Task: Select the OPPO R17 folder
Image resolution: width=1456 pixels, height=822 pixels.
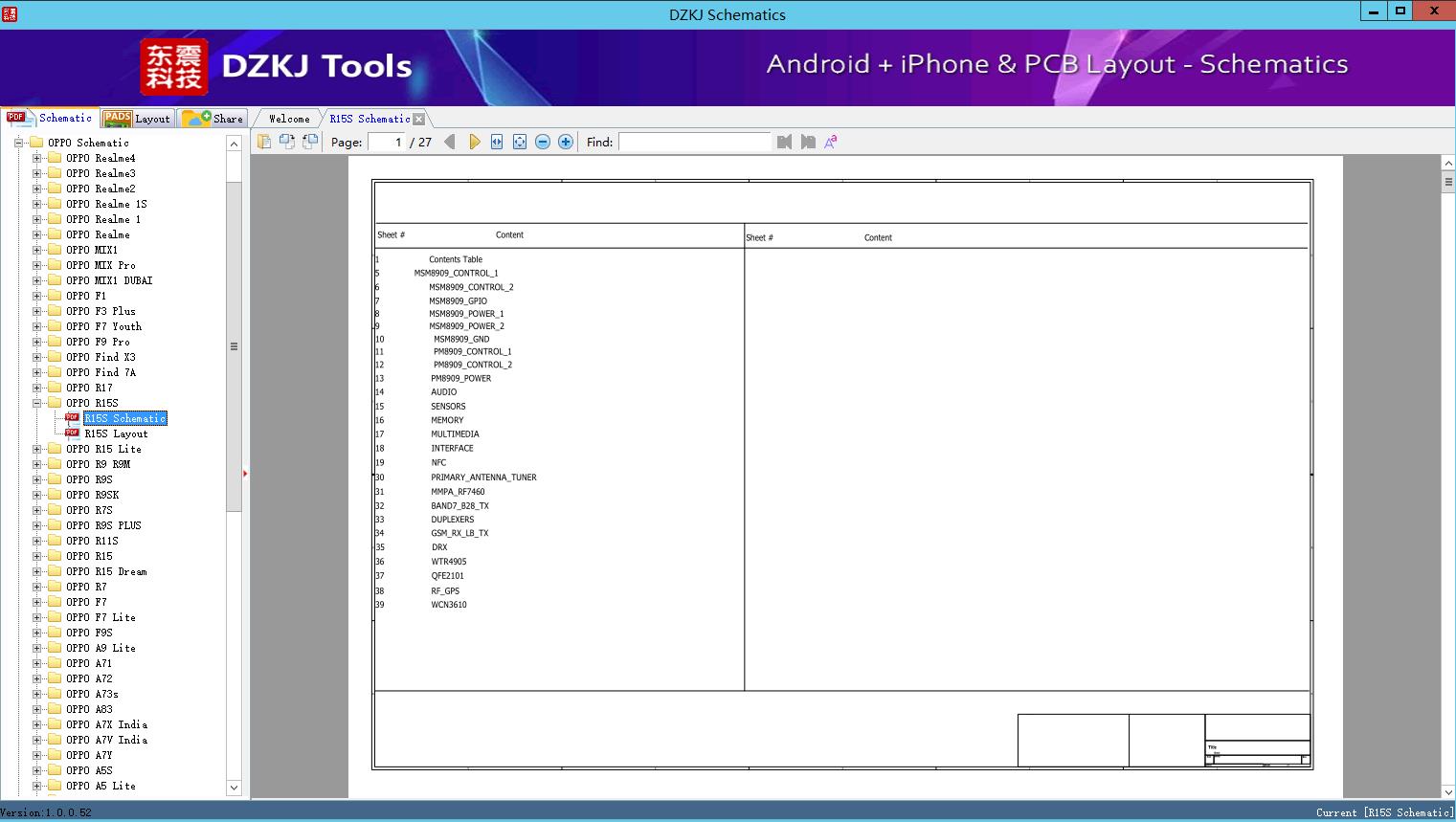Action: pos(89,388)
